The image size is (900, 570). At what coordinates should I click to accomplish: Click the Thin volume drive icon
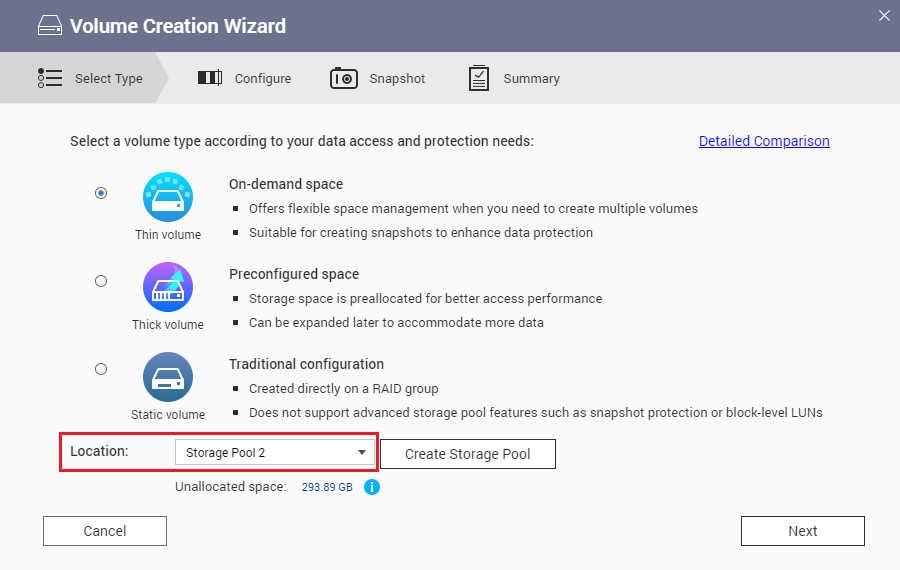click(x=168, y=197)
